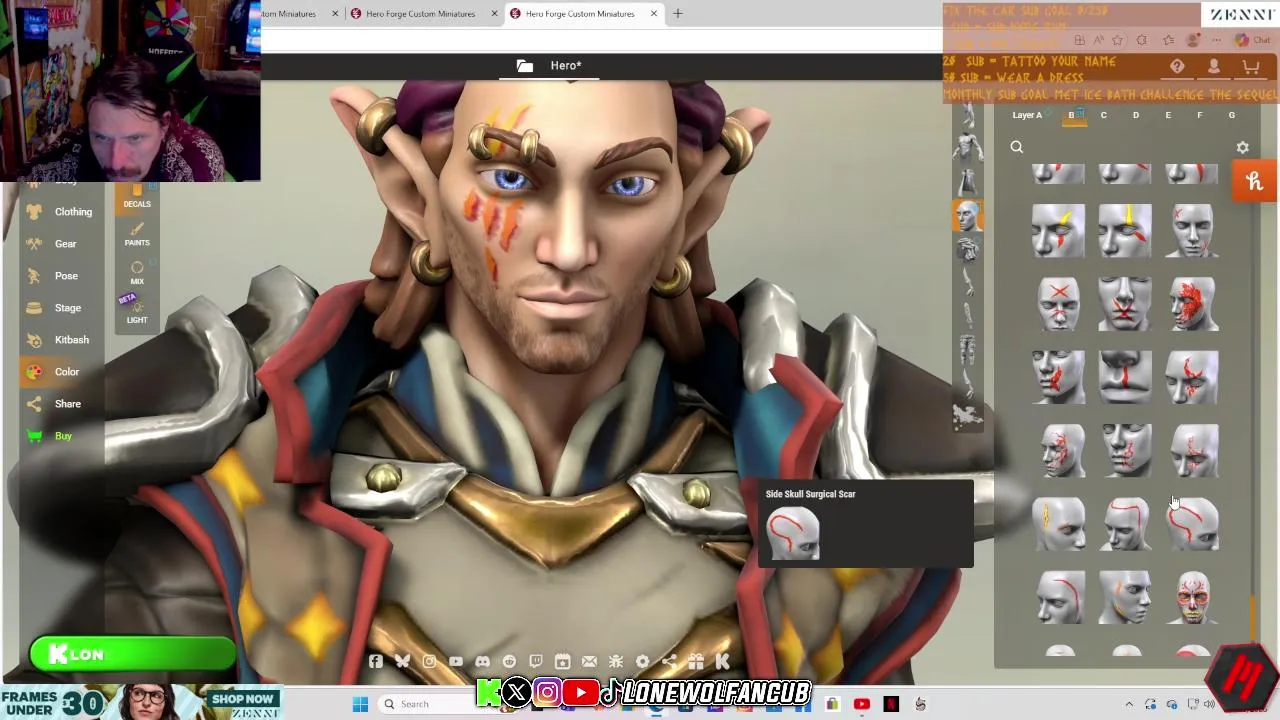Click the Reddit icon in bottom bar
Viewport: 1280px width, 720px height.
pyautogui.click(x=509, y=661)
